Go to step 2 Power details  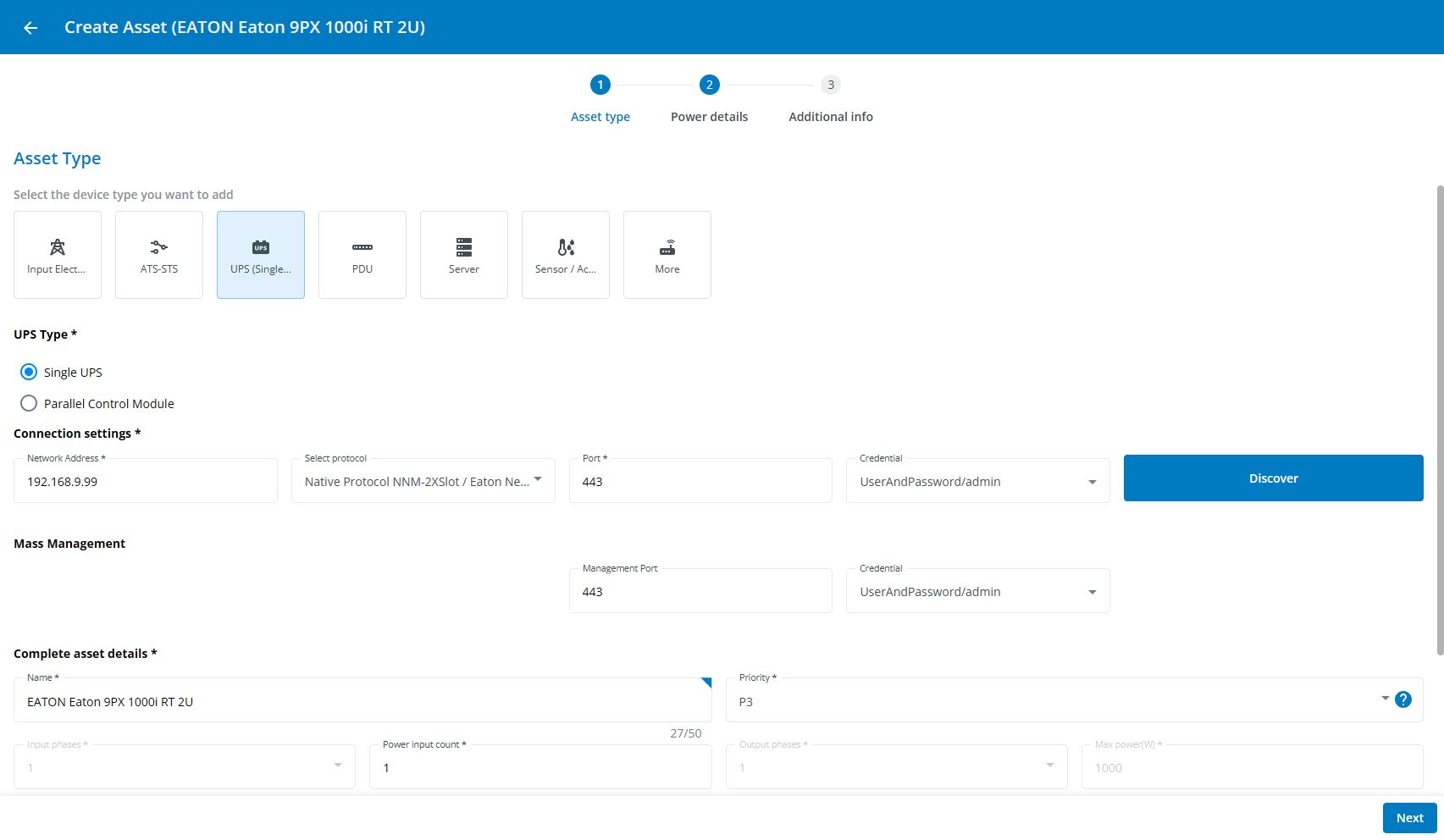709,86
